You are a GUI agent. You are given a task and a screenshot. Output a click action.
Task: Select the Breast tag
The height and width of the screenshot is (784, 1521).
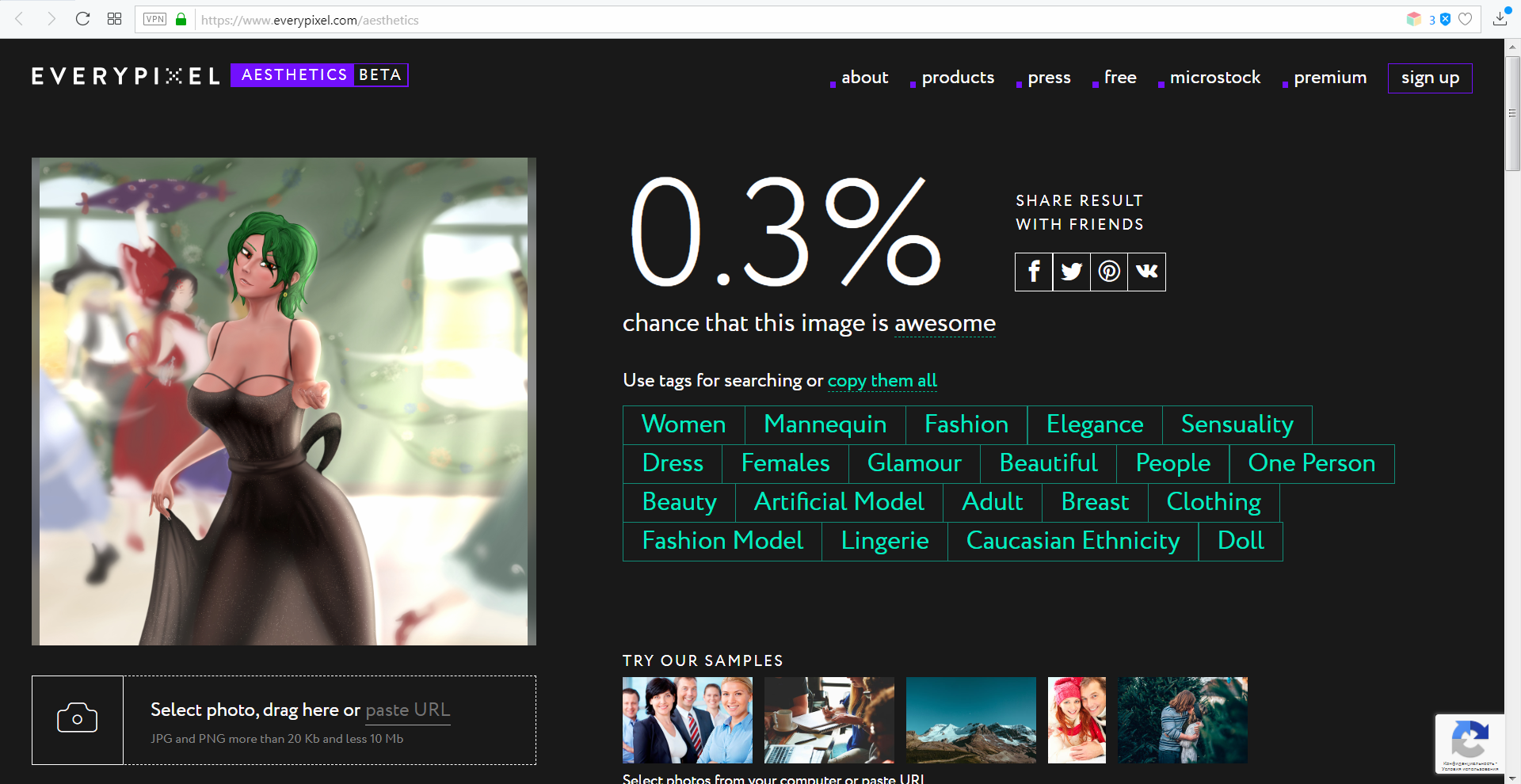point(1095,503)
